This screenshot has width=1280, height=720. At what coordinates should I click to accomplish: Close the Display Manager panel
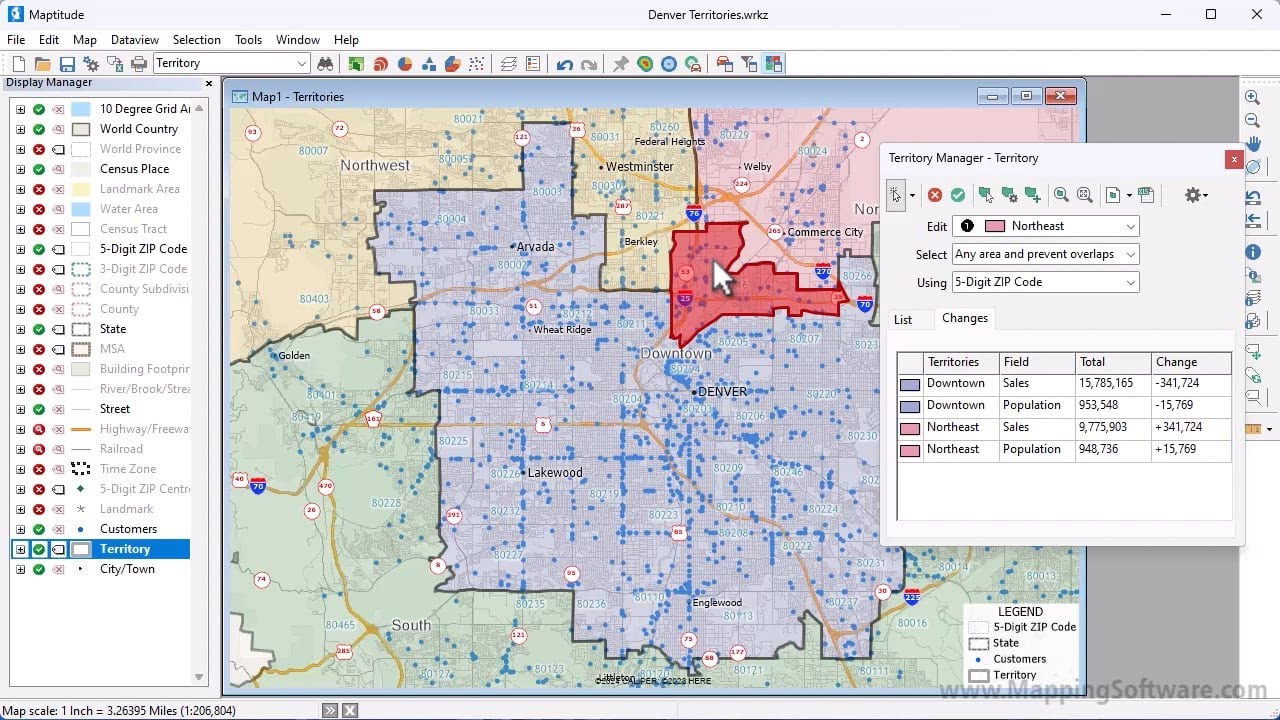[209, 83]
